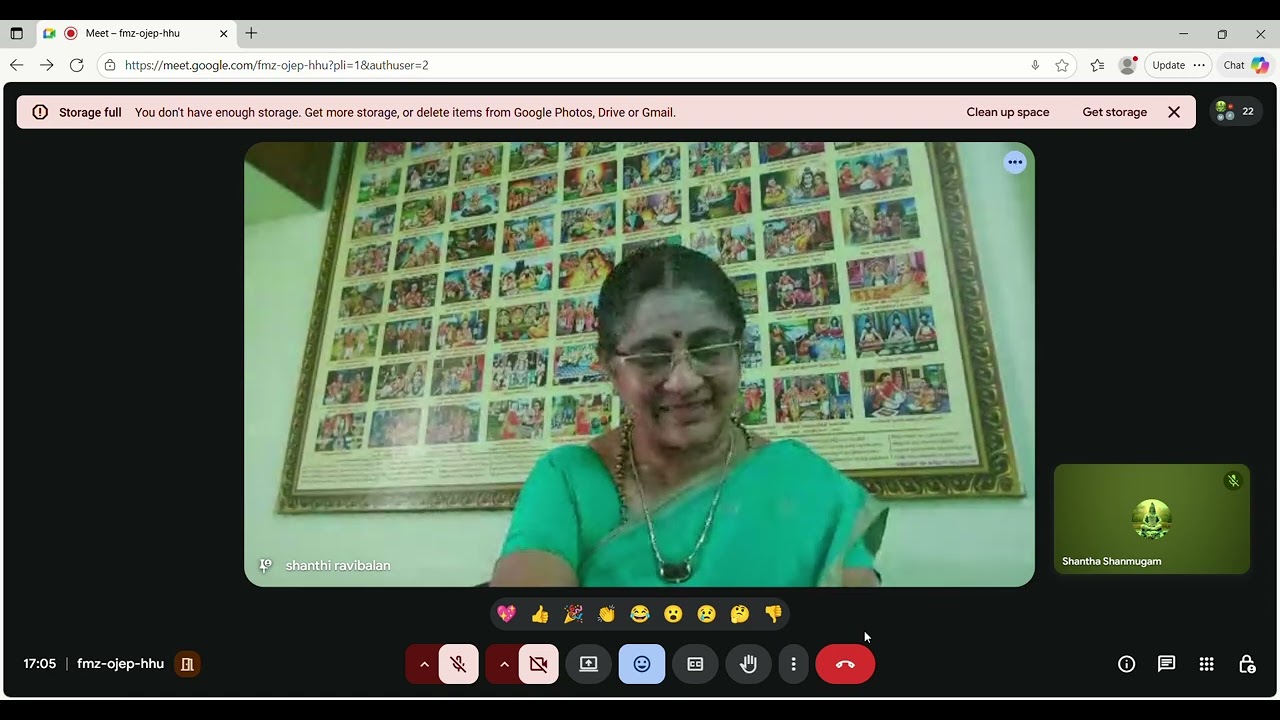Screen dimensions: 1280x720
Task: Start presenting your screen
Action: click(589, 664)
